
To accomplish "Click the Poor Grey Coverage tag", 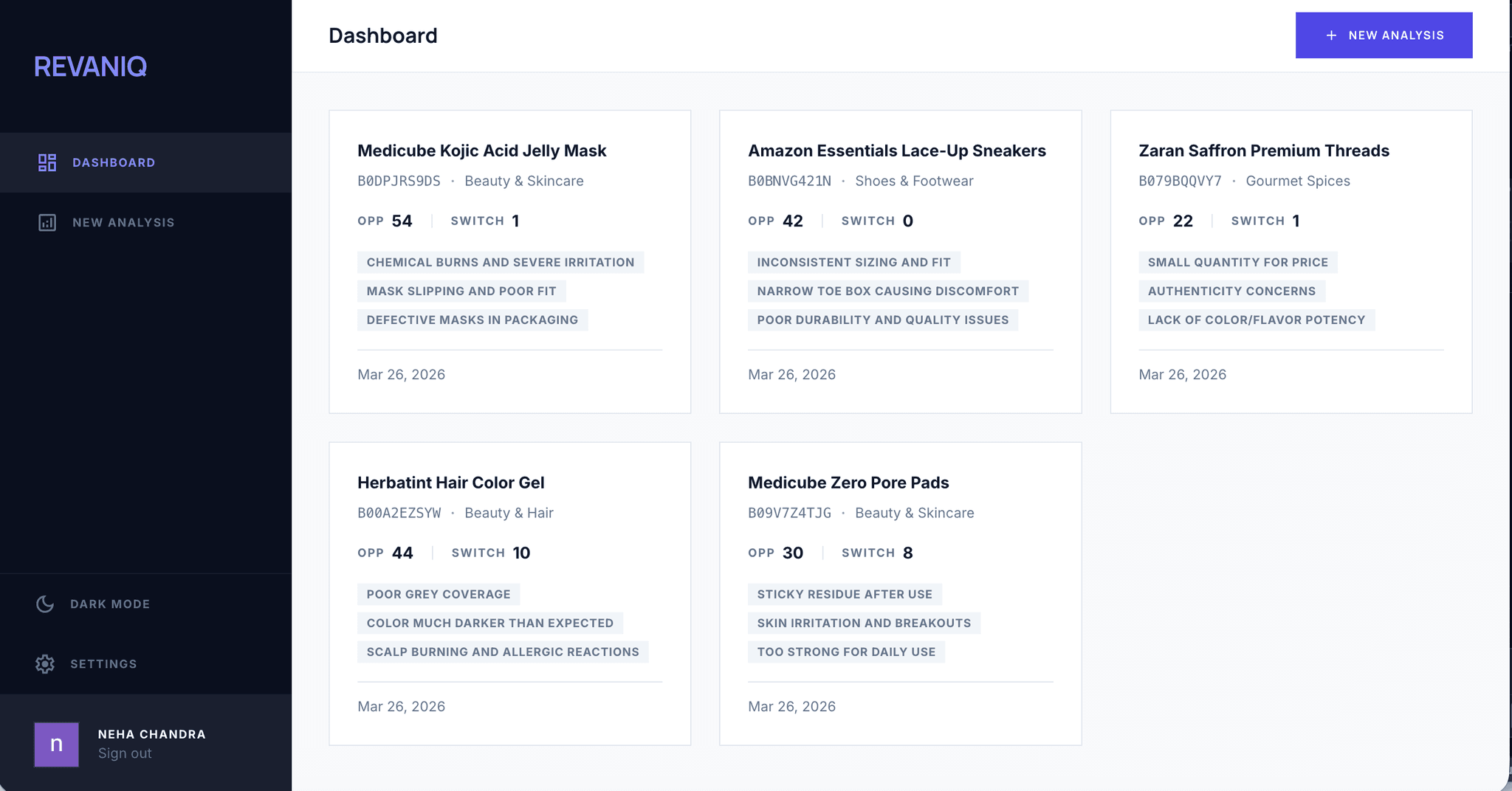I will pos(439,594).
